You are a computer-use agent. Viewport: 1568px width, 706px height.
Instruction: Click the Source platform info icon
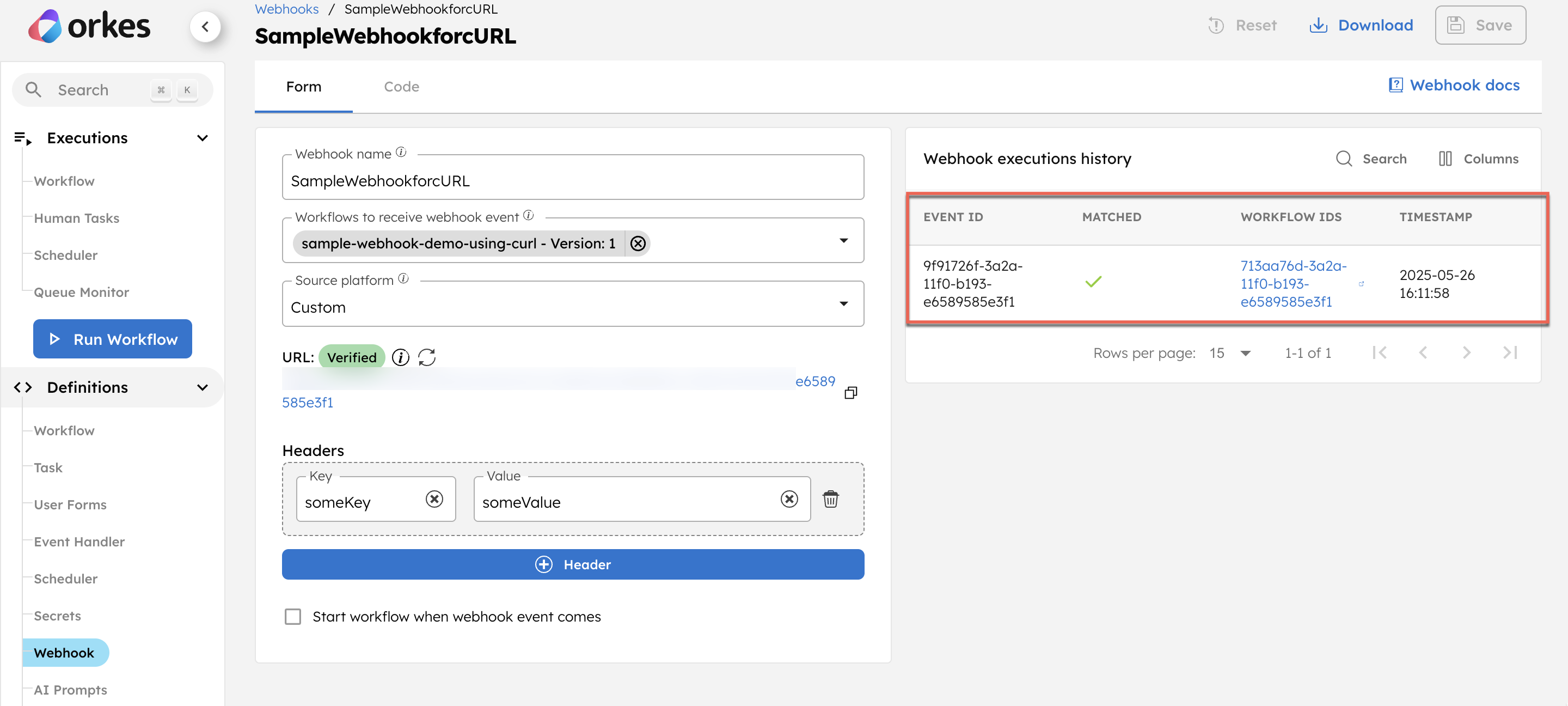pos(403,279)
